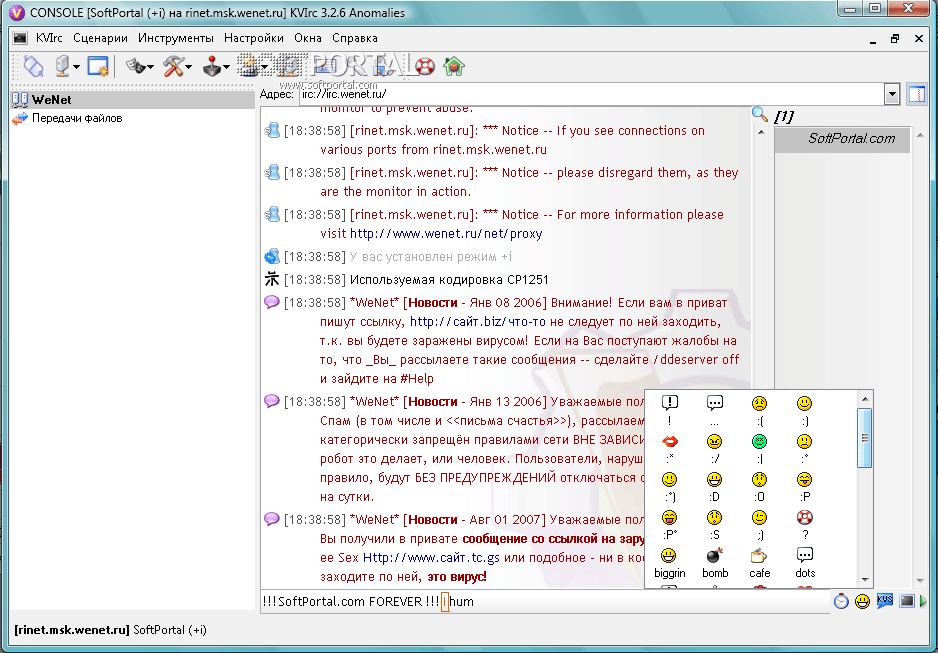Viewport: 938px width, 653px height.
Task: Click the console icon left of KVIrc menu
Action: point(20,38)
